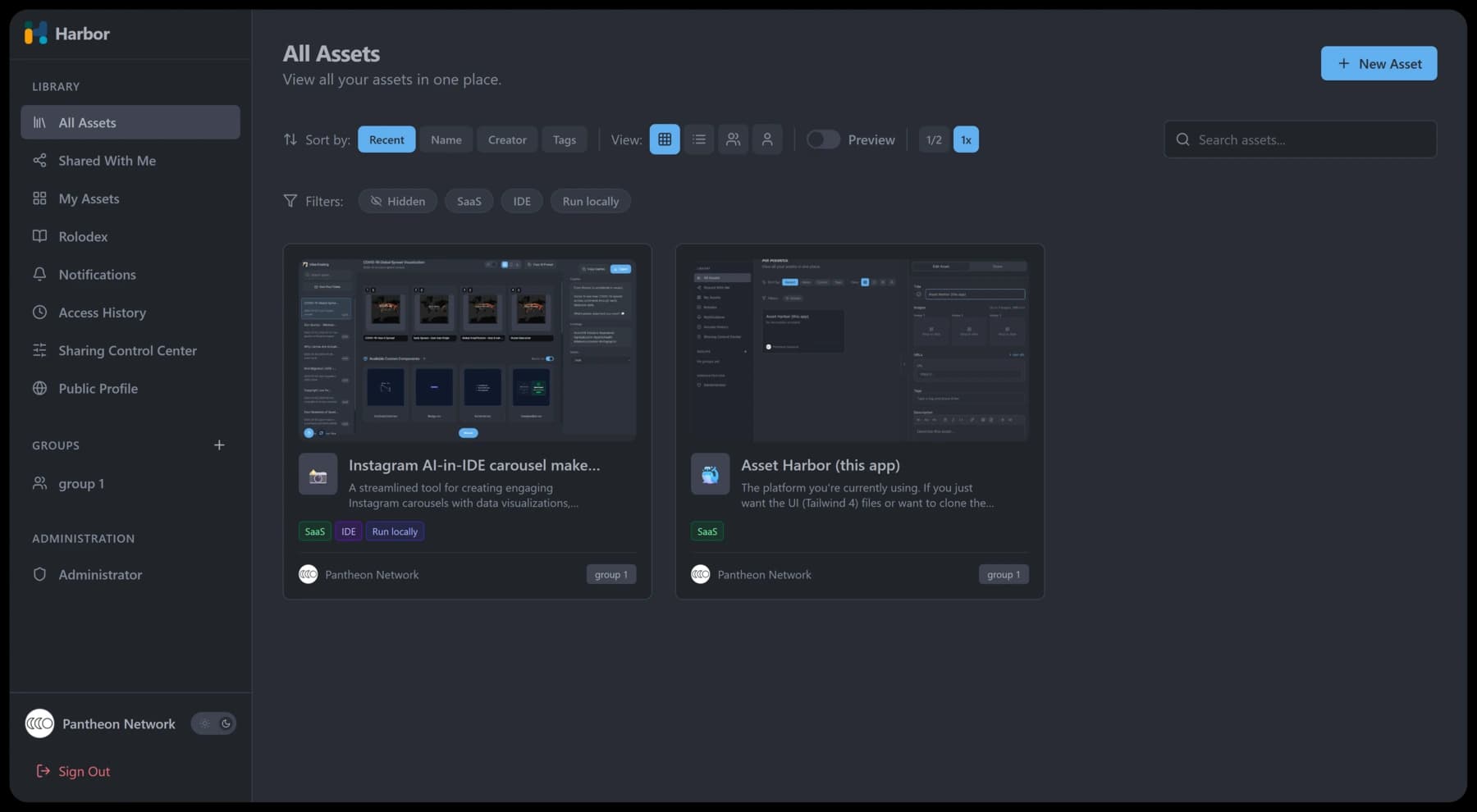Open Shared With Me in sidebar

[x=107, y=161]
